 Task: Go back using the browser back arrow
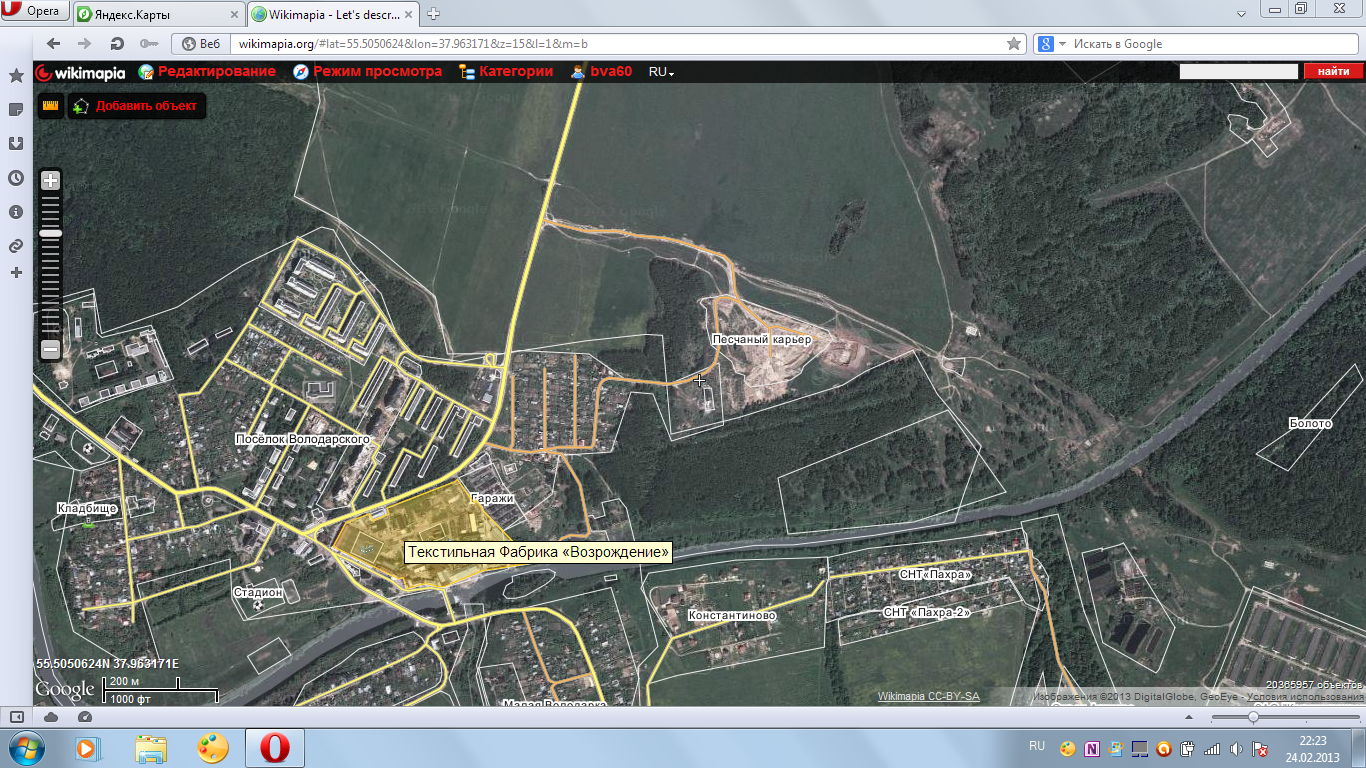point(54,44)
